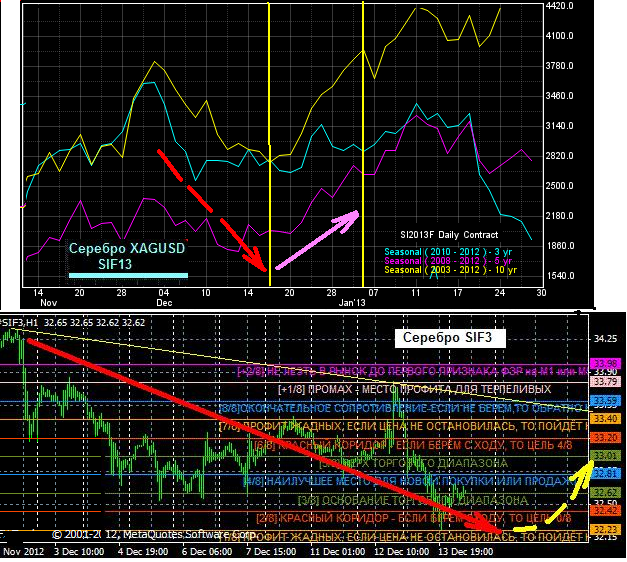The height and width of the screenshot is (562, 627).
Task: Select the '04' date tick above Dec
Action: point(164,293)
